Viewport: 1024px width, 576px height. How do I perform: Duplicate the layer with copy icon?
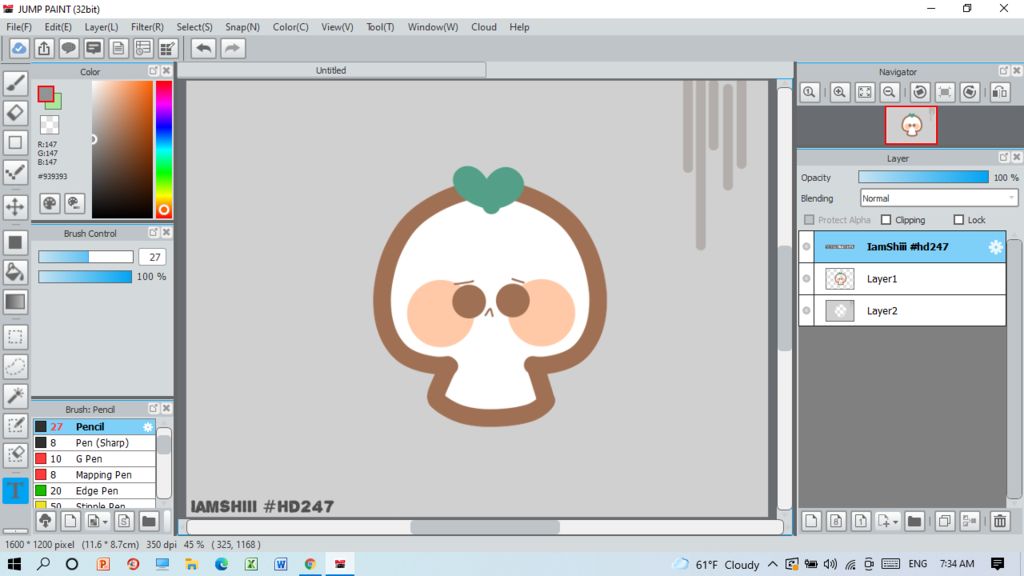944,521
